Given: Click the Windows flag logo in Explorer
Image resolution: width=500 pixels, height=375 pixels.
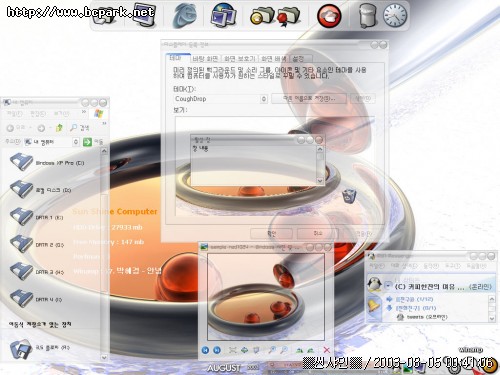Looking at the screenshot, I should point(98,114).
